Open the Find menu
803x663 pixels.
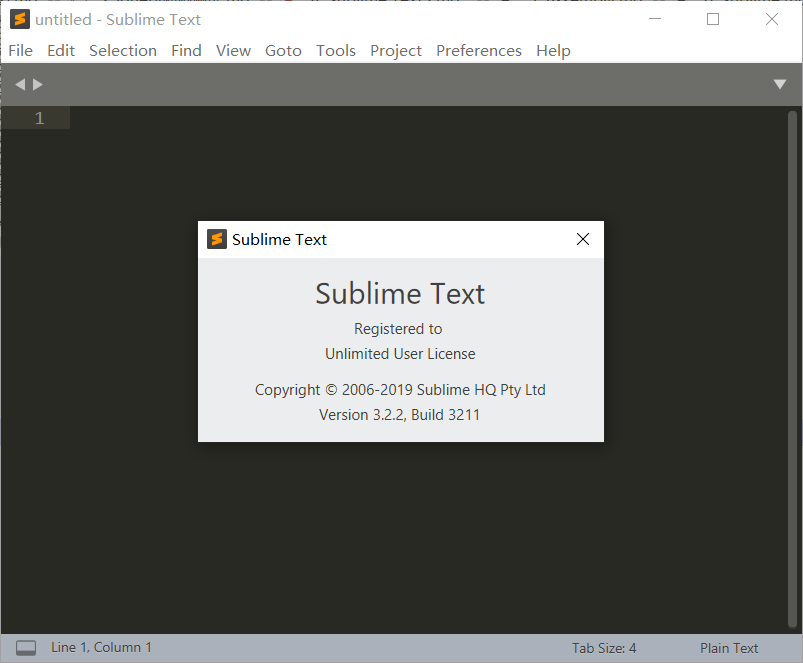[186, 51]
